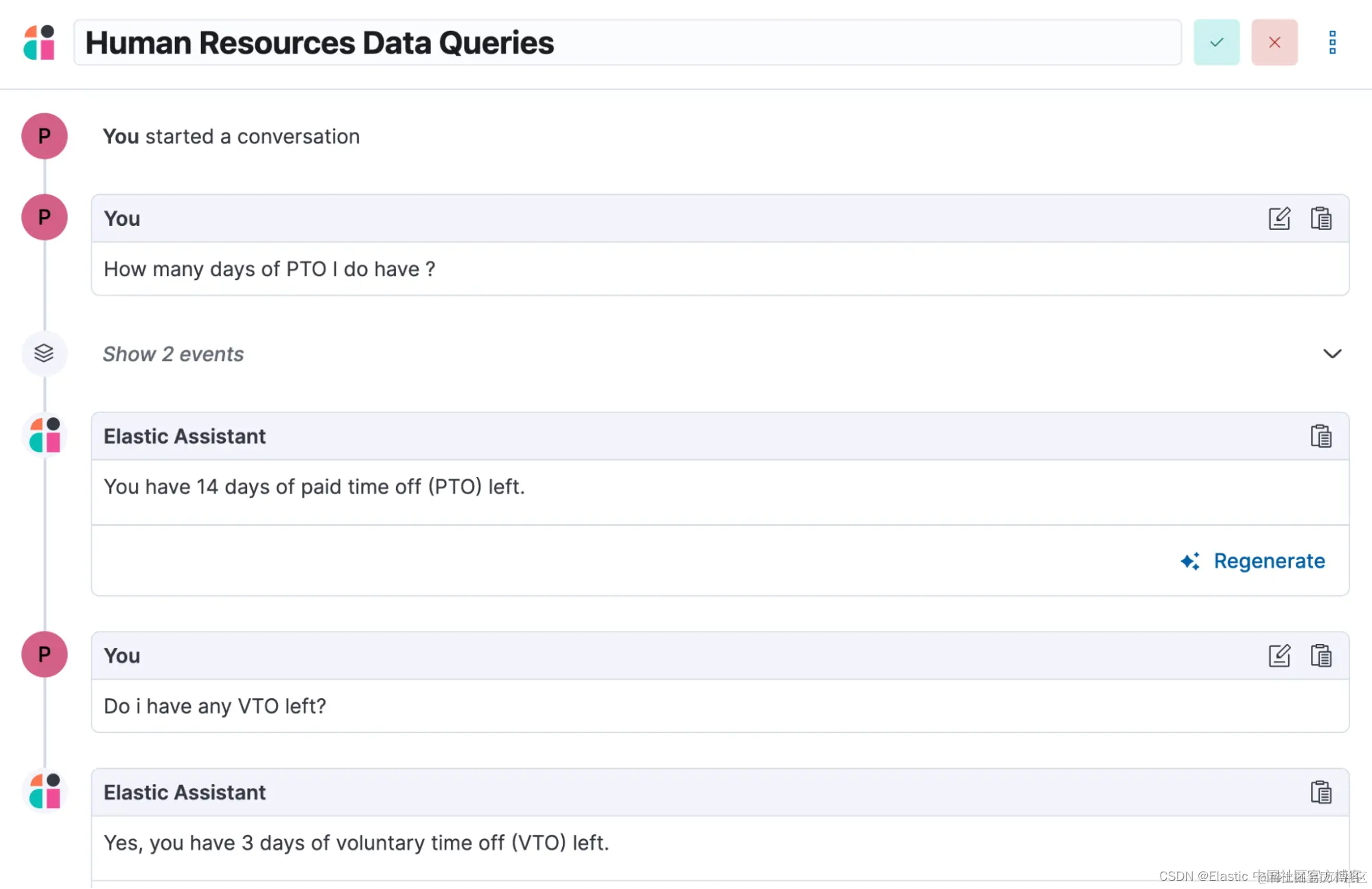
Task: Edit the "Do i have any VTO left?" message
Action: pos(1279,656)
